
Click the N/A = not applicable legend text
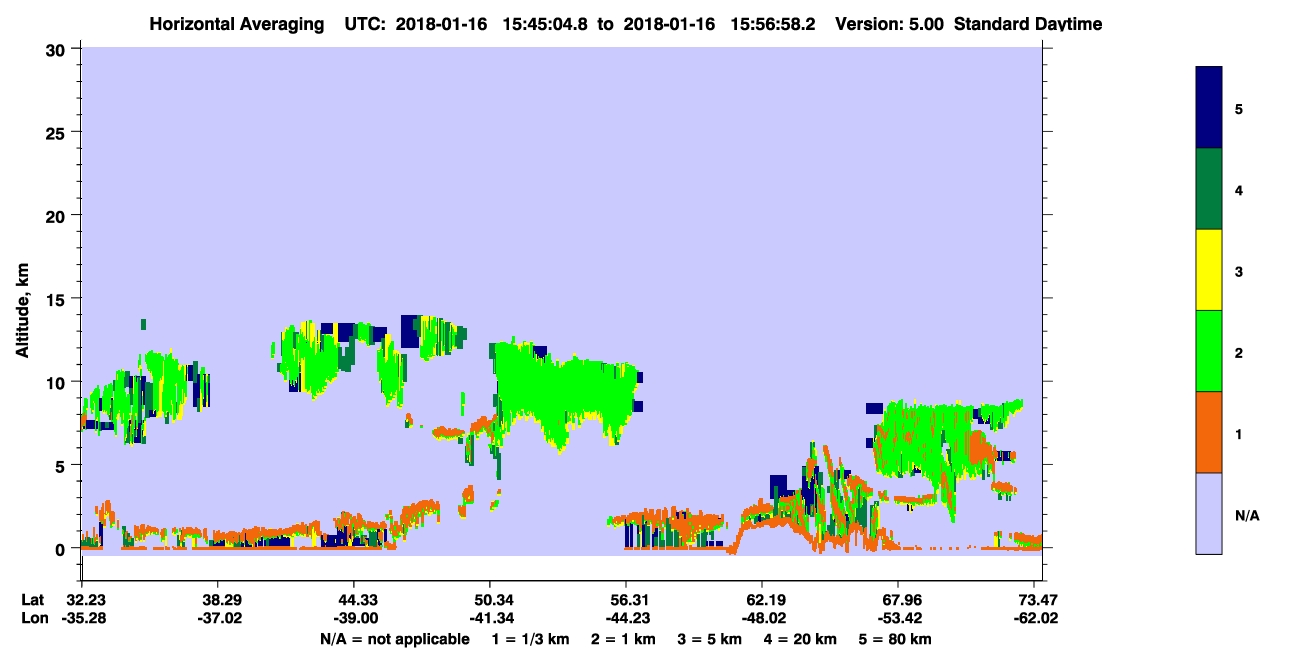pyautogui.click(x=394, y=639)
